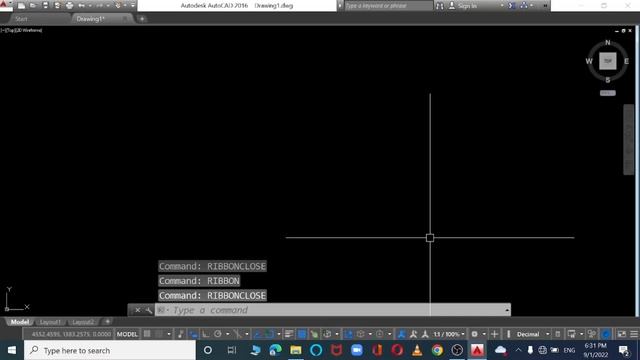Open the Stay Connected icon
This screenshot has width=640, height=360.
[x=524, y=6]
